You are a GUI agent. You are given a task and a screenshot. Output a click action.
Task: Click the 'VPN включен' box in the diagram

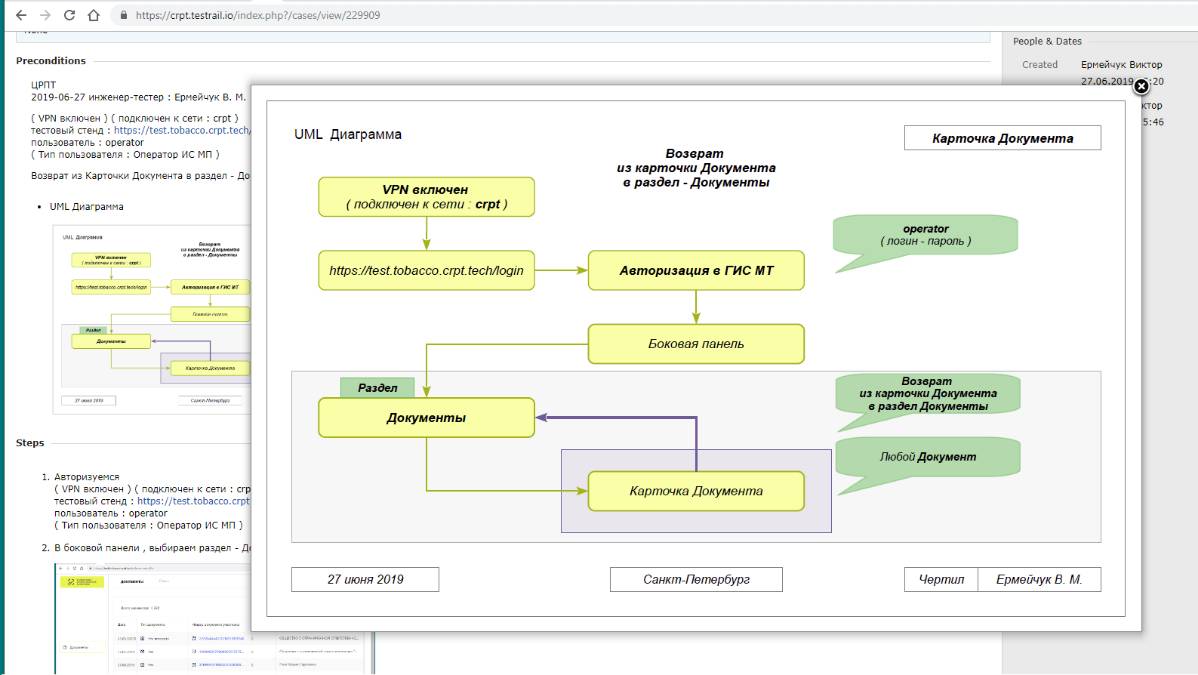(426, 197)
